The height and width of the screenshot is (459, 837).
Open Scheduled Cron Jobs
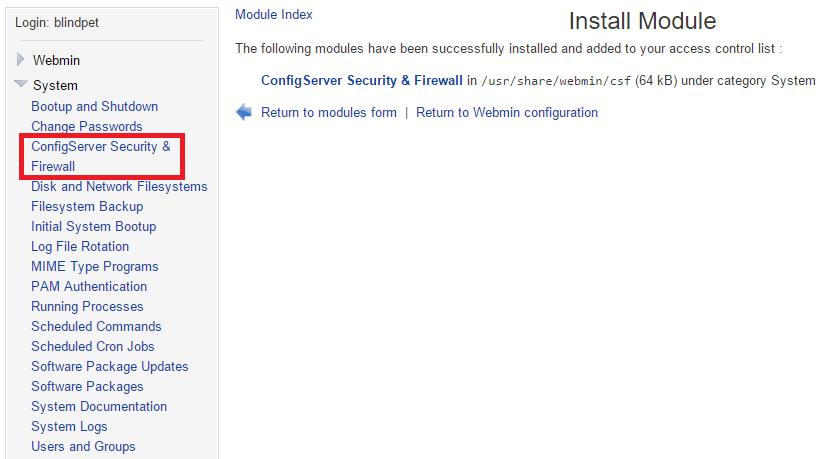point(93,346)
